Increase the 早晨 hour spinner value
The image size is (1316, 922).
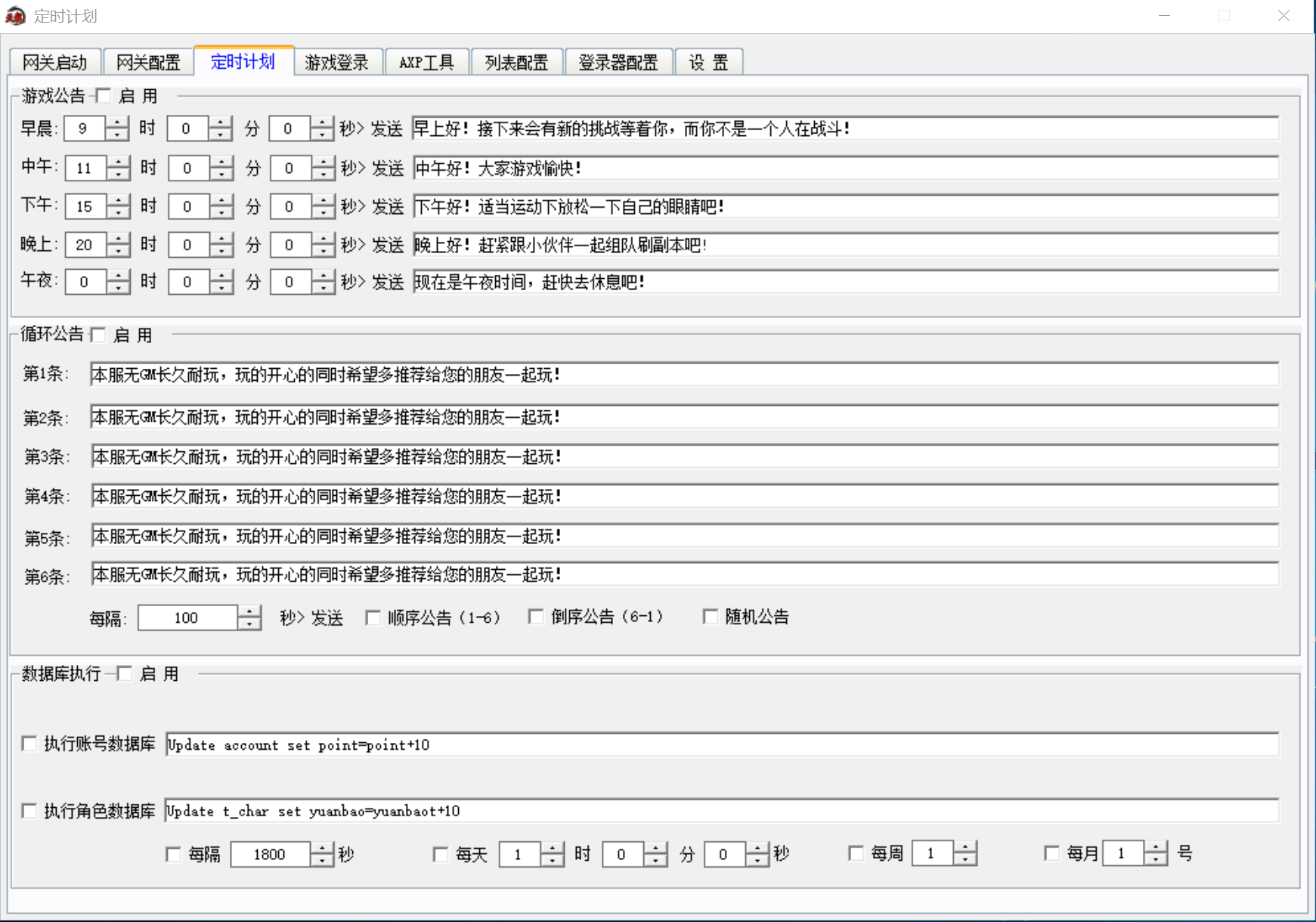(x=117, y=122)
